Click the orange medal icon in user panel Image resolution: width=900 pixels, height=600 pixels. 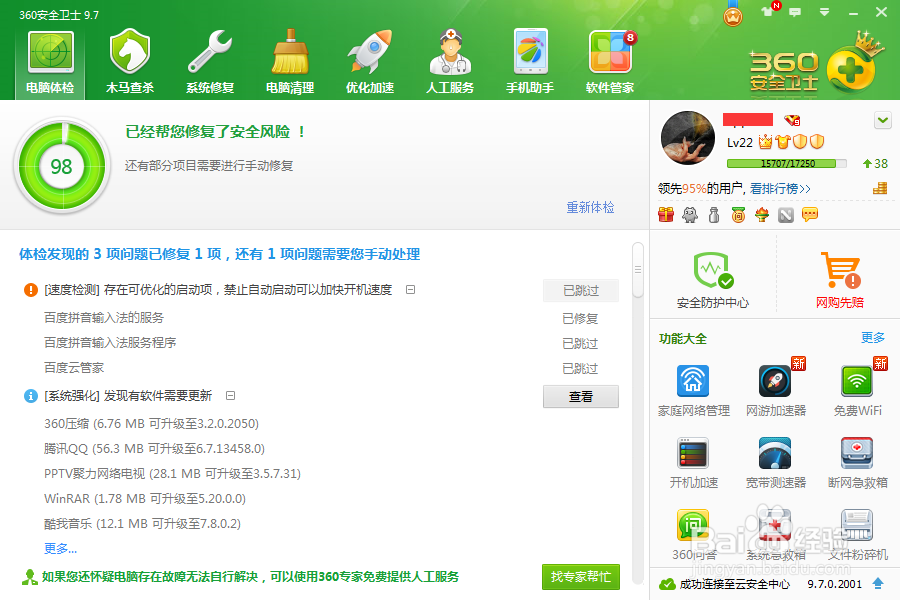[x=738, y=215]
